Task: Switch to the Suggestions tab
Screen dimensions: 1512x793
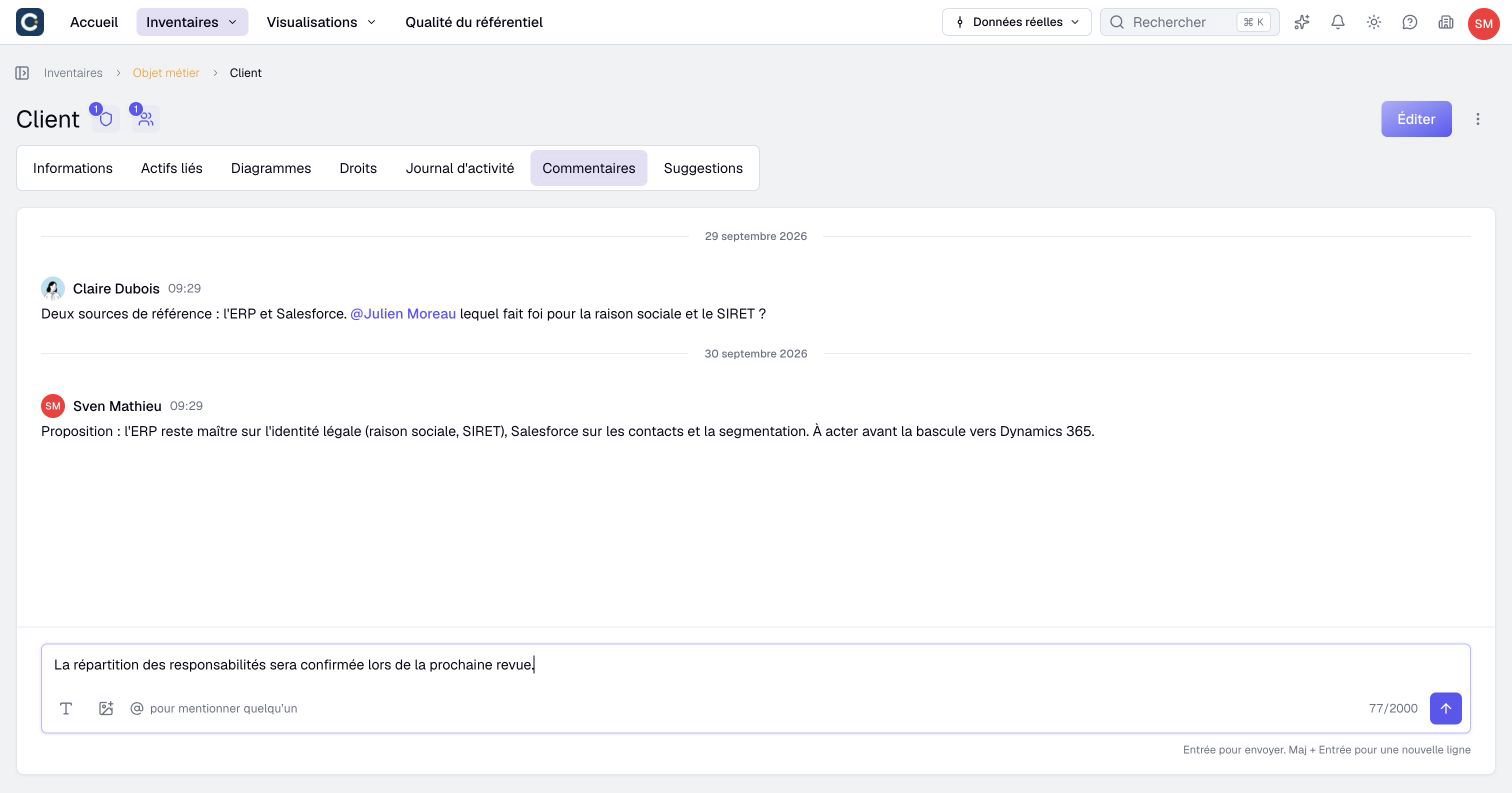Action: click(x=703, y=168)
